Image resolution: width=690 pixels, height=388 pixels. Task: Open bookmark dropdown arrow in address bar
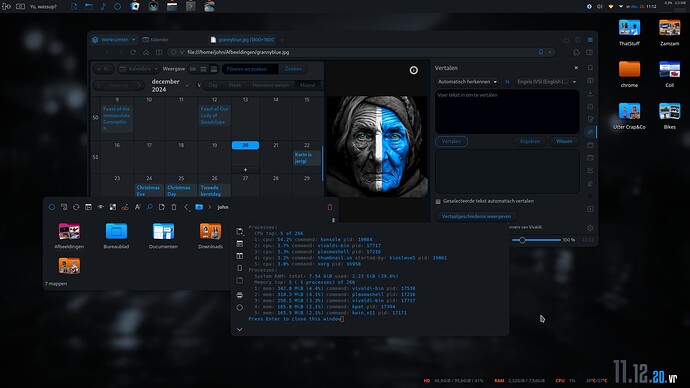point(550,52)
